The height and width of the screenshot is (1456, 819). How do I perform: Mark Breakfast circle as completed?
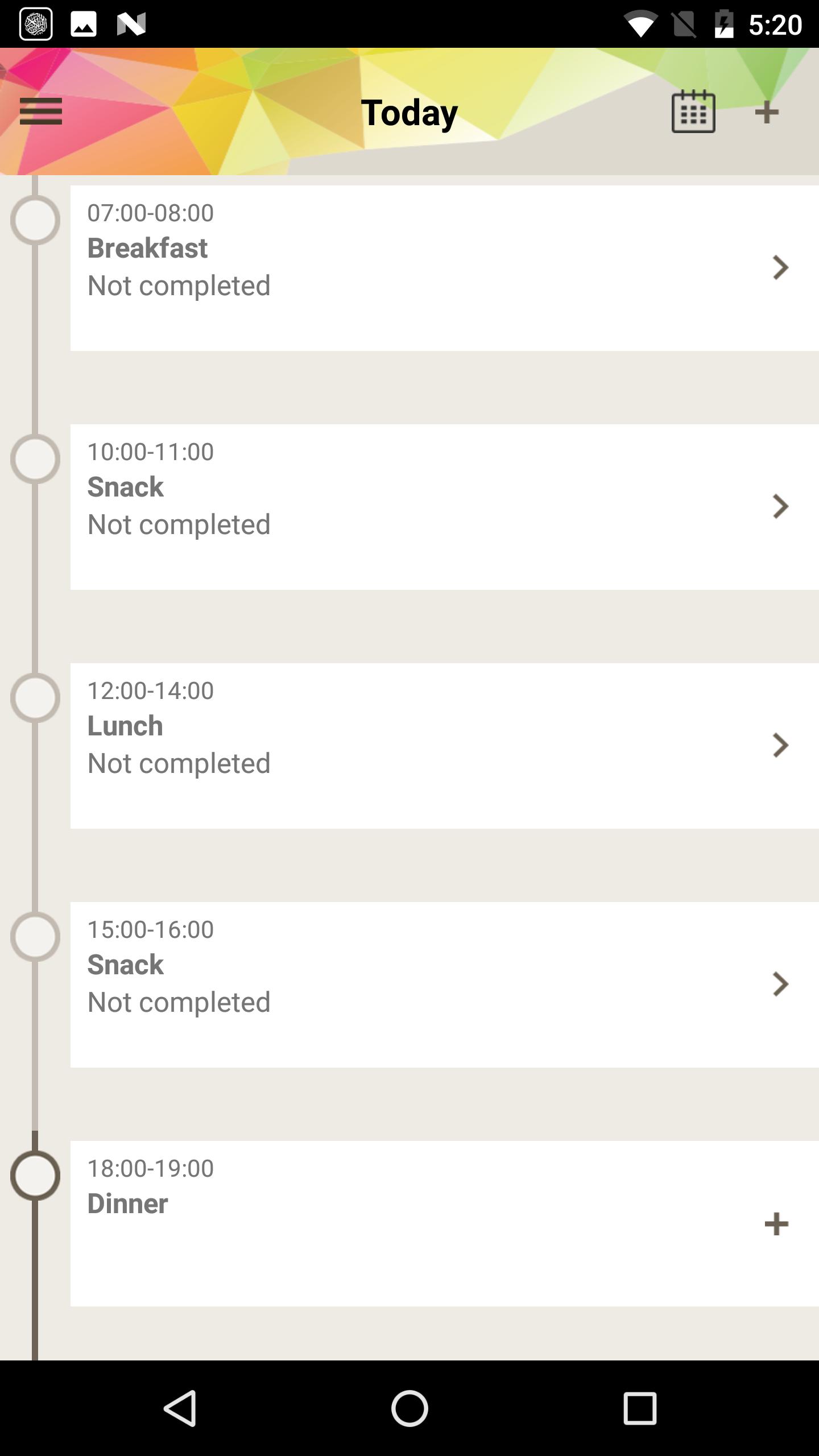click(35, 220)
